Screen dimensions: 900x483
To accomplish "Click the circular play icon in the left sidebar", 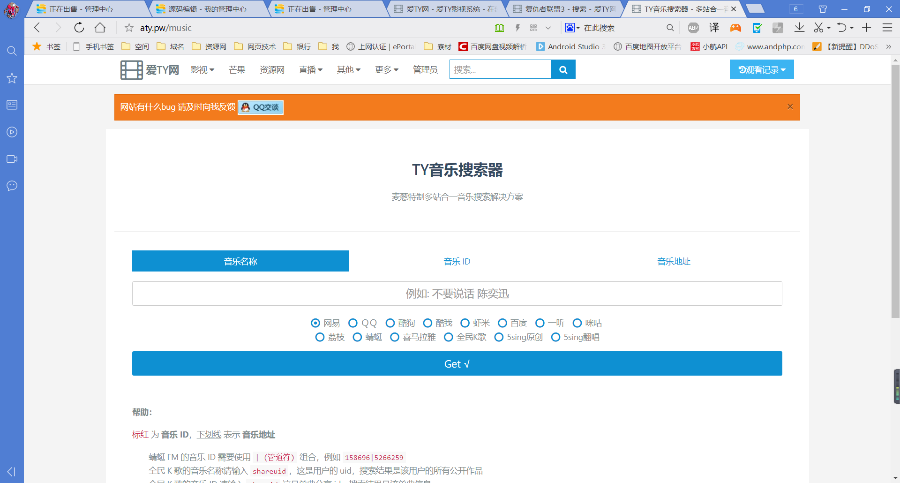I will pos(11,132).
